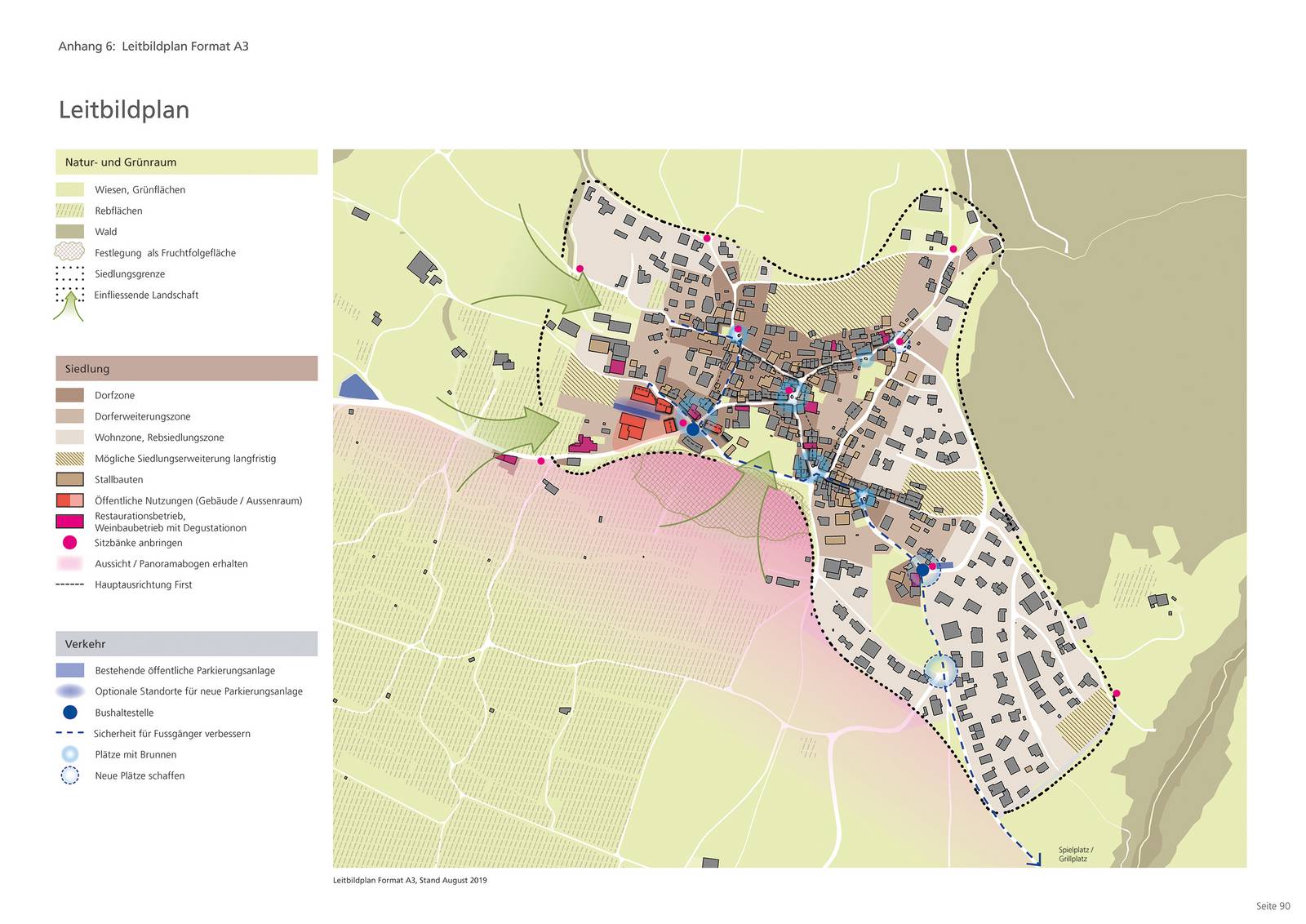This screenshot has width=1306, height=924.
Task: Click the blue Bushaltestelle dot in the legend
Action: (x=70, y=713)
